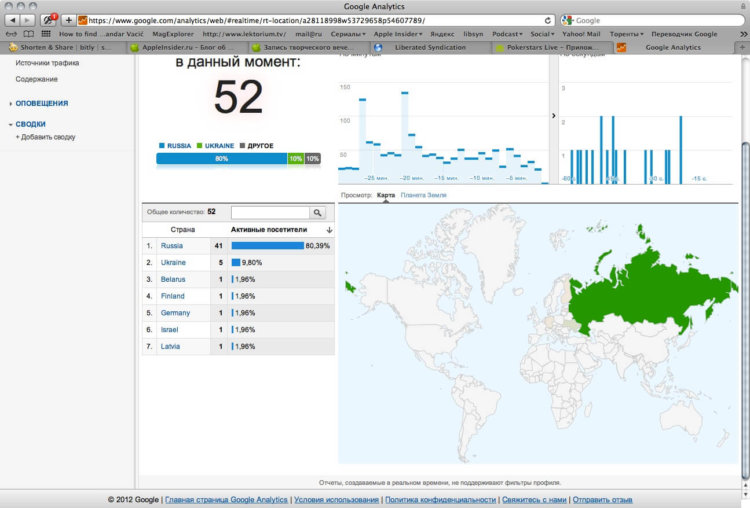
Task: Click the Добавить сводку link
Action: (x=45, y=137)
